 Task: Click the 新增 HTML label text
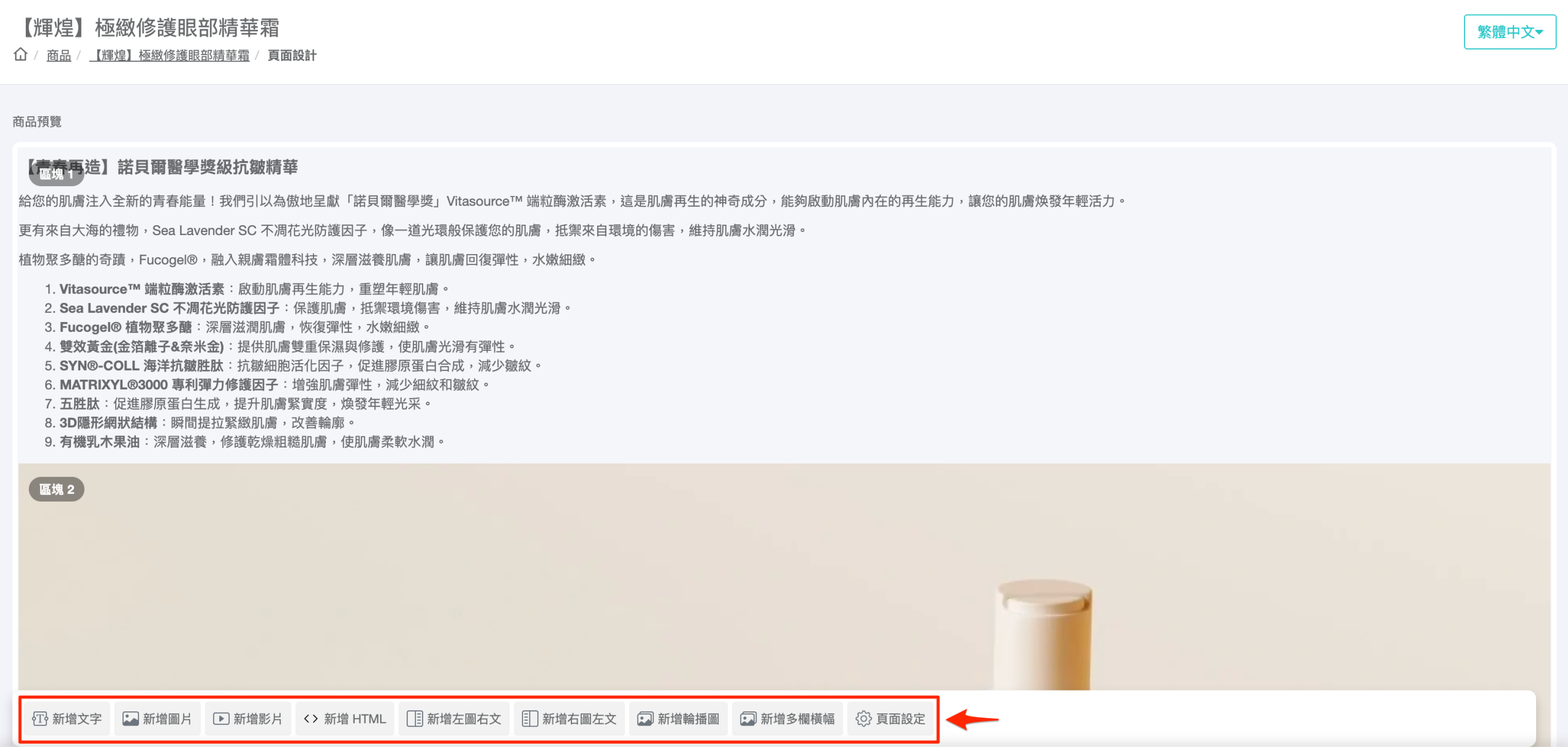[x=355, y=719]
